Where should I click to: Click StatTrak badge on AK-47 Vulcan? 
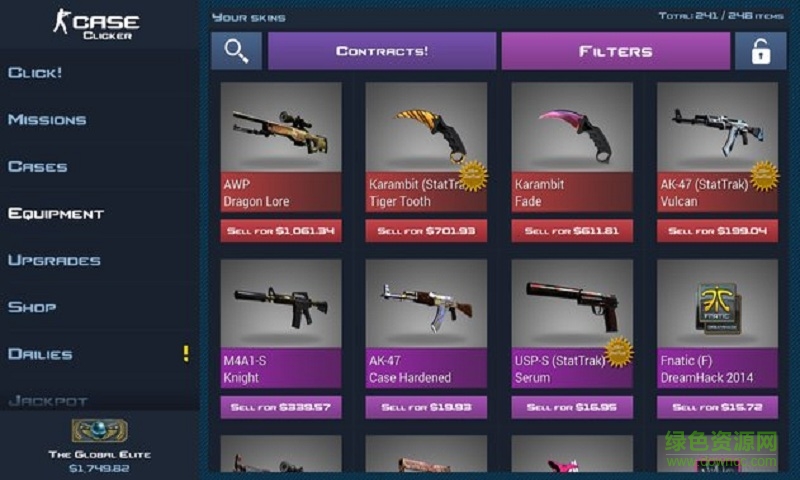764,176
